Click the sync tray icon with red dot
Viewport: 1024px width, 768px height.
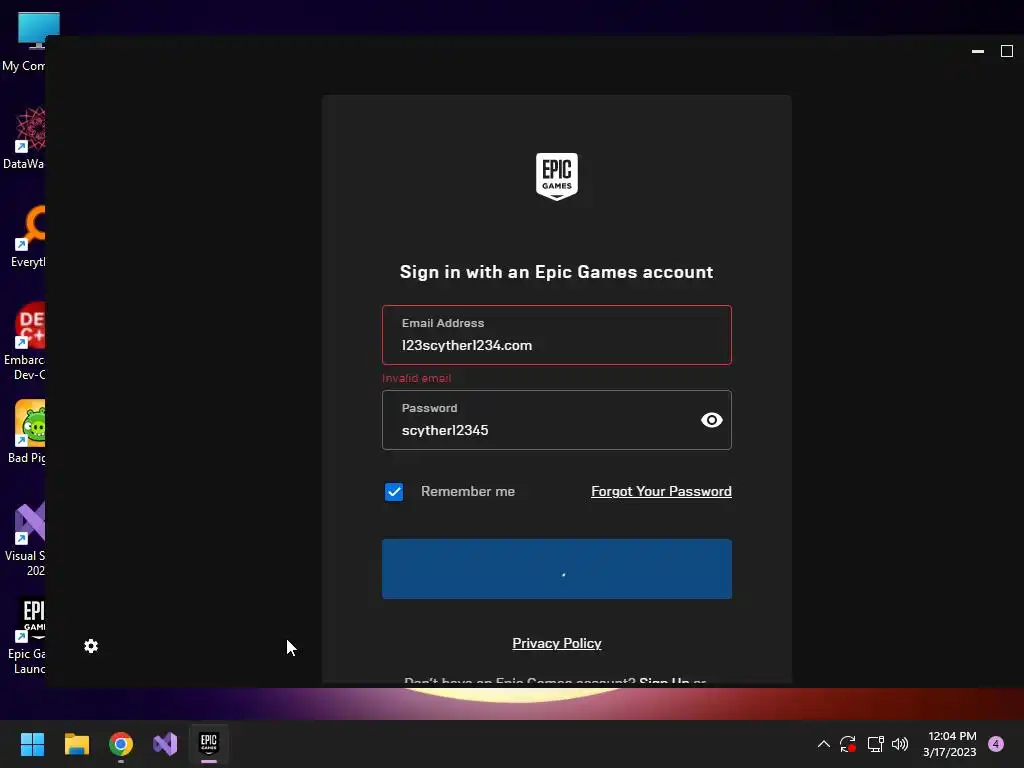[x=848, y=744]
